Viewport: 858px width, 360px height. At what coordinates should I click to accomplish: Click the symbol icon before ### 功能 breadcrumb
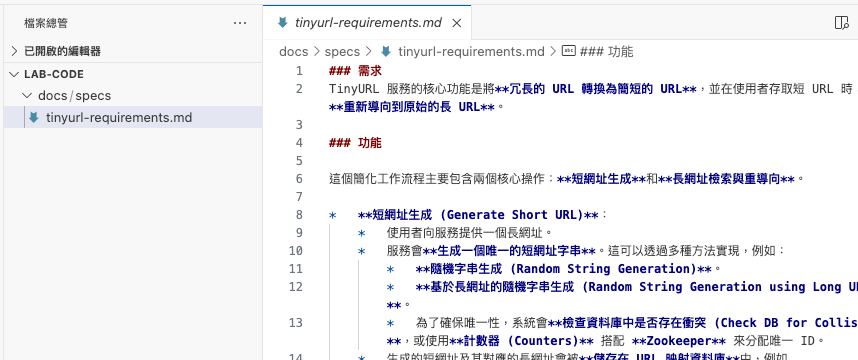pos(569,51)
